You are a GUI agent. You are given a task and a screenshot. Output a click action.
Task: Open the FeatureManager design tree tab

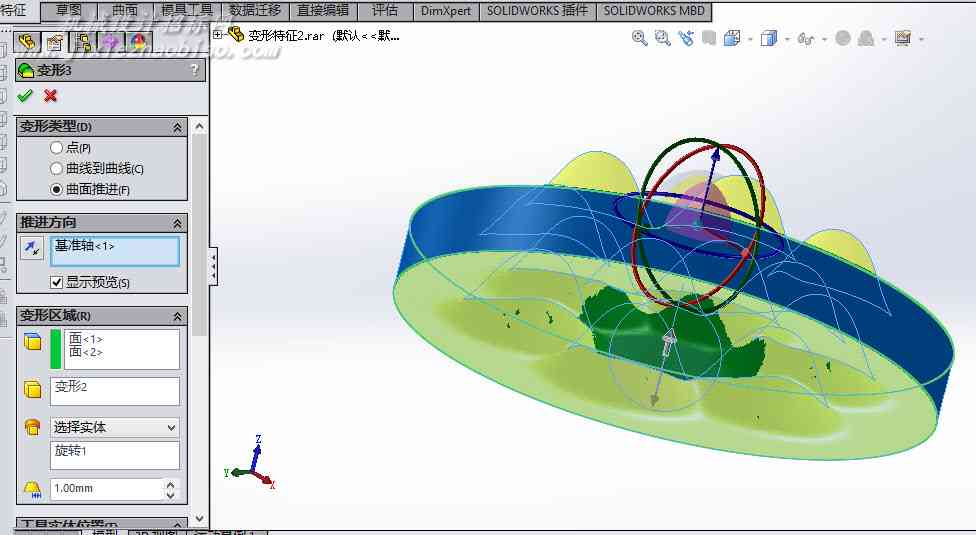(27, 42)
